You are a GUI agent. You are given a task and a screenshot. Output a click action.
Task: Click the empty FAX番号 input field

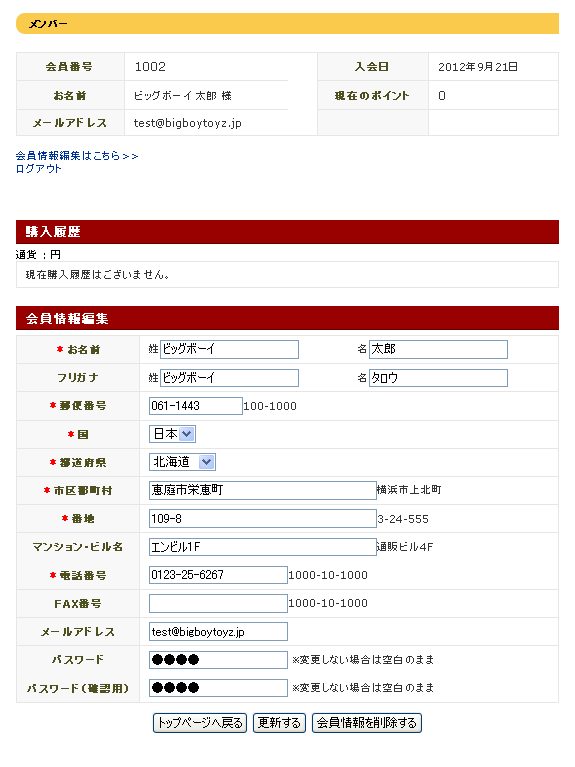tap(218, 603)
